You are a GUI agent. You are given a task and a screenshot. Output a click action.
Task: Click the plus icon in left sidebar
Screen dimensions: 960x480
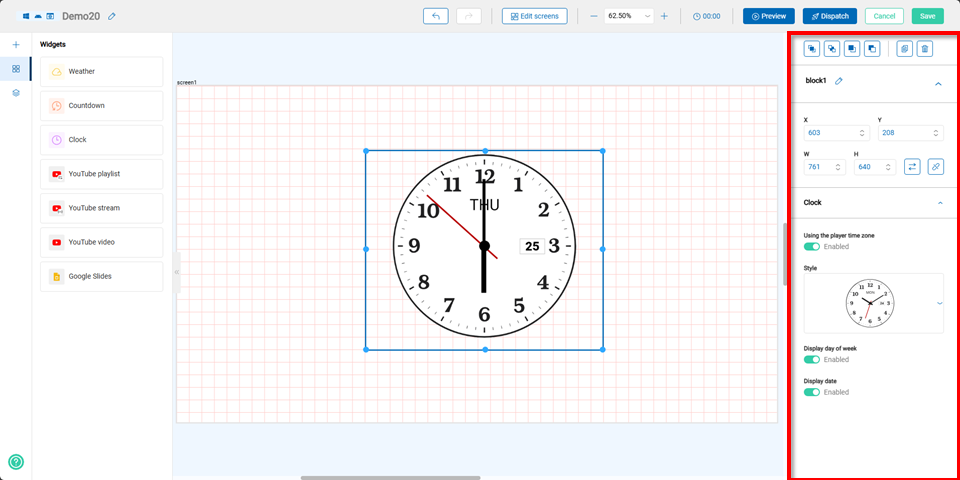coord(16,45)
